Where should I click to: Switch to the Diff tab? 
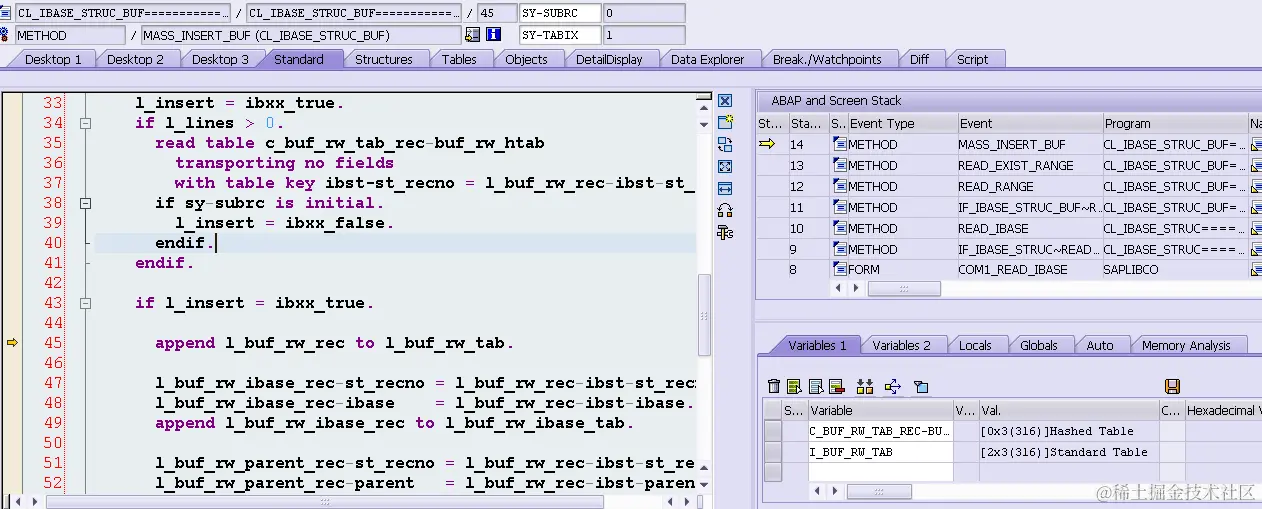point(920,59)
